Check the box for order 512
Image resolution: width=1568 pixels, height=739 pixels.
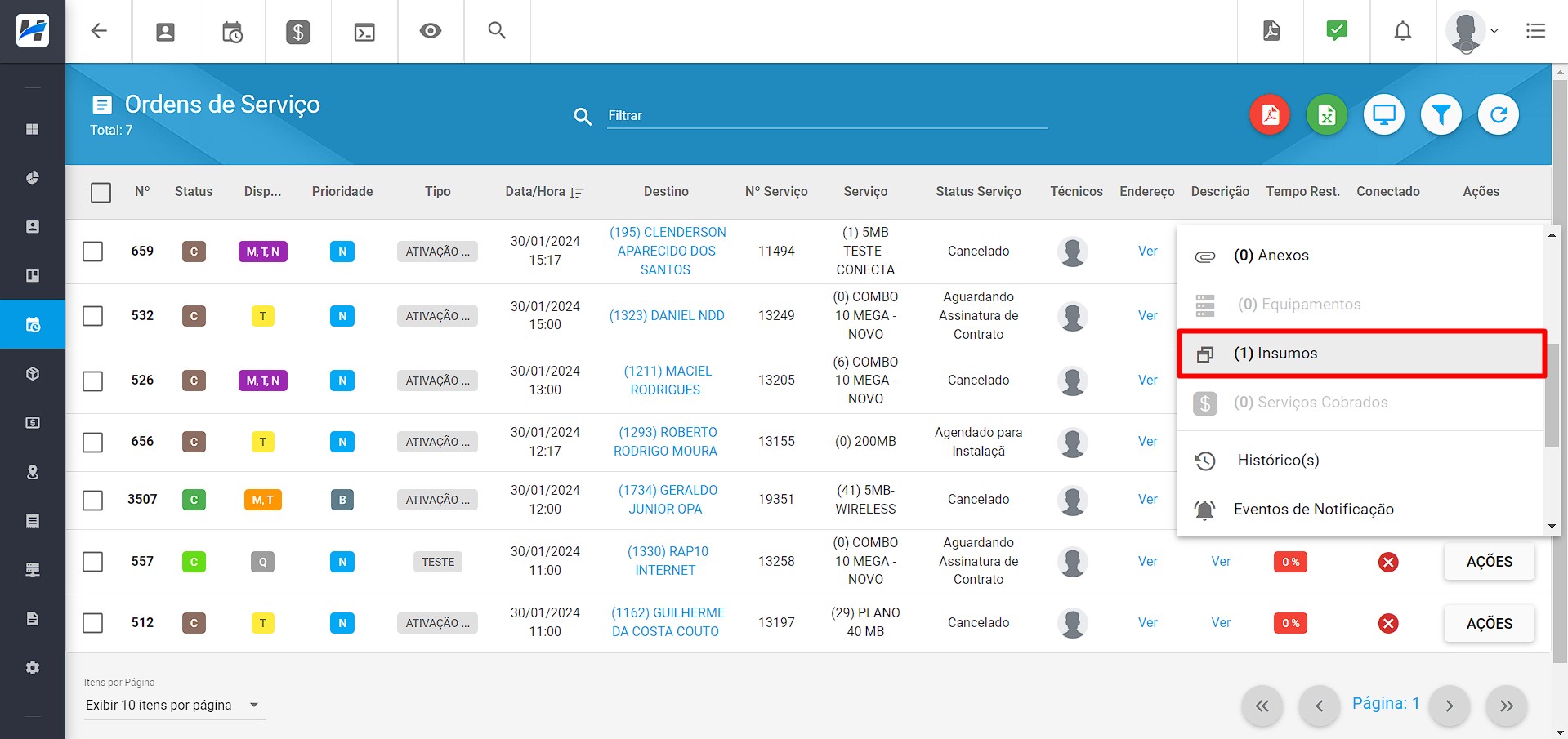pyautogui.click(x=93, y=623)
